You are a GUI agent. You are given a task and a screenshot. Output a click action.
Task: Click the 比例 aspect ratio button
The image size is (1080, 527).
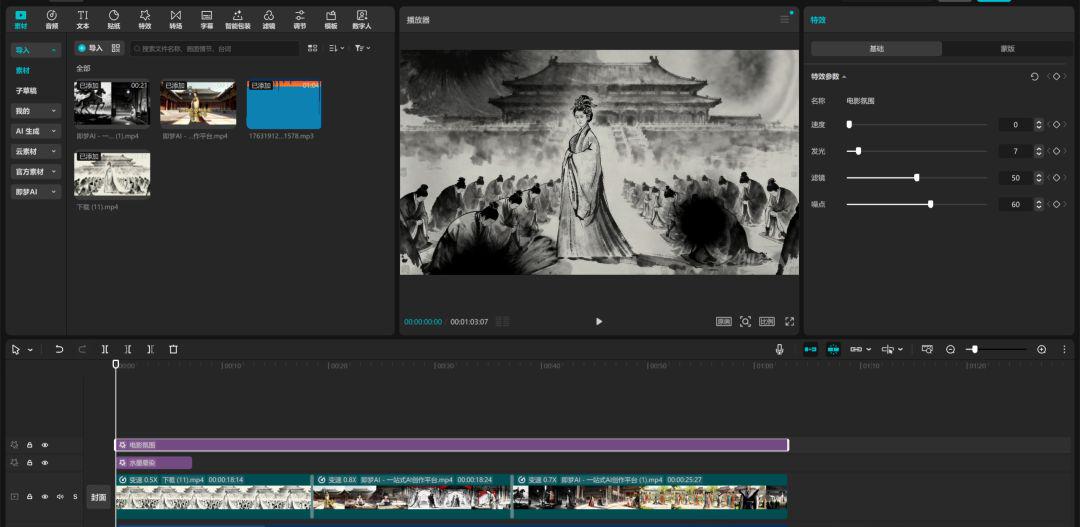[767, 322]
